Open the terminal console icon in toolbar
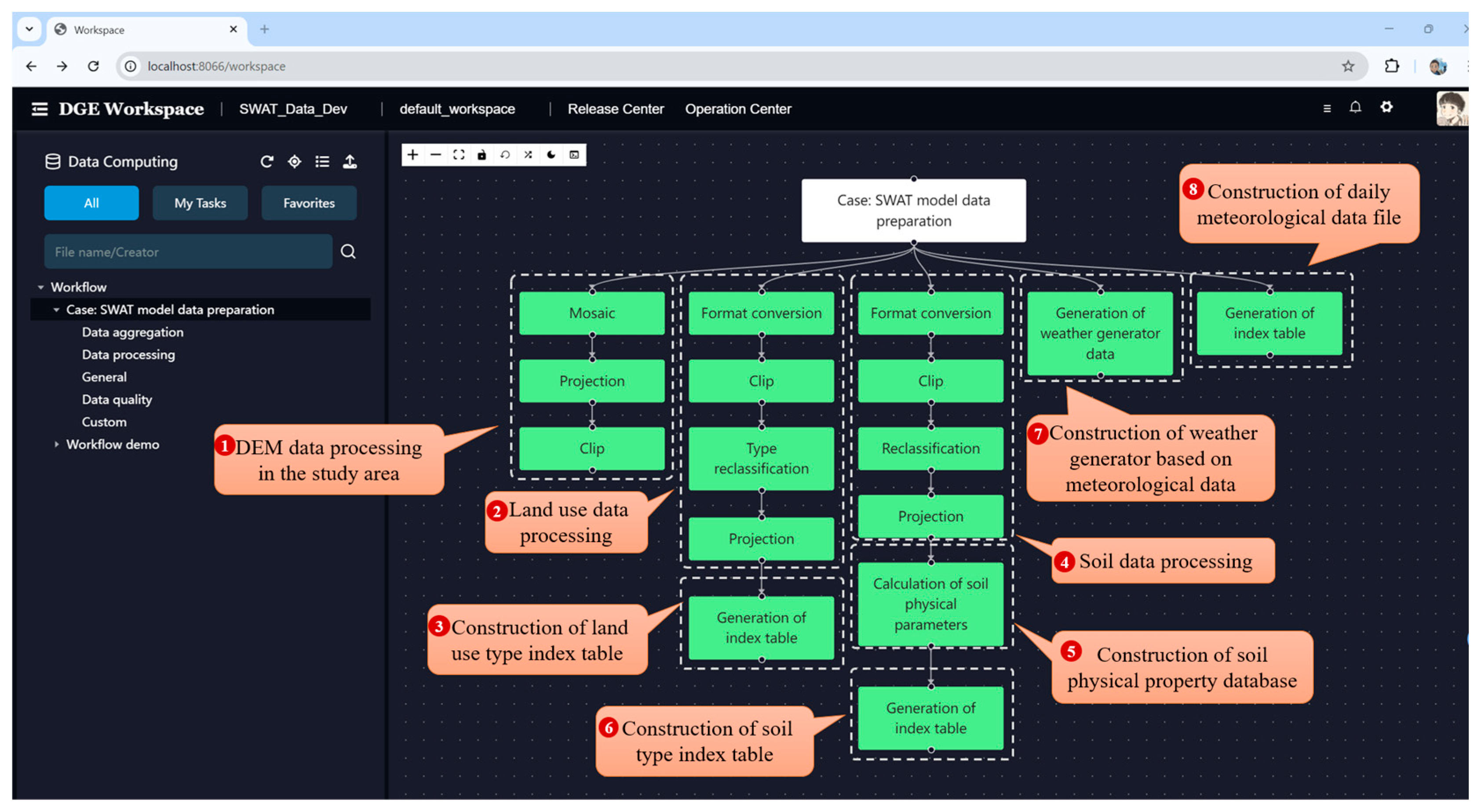This screenshot has width=1481, height=812. click(574, 155)
